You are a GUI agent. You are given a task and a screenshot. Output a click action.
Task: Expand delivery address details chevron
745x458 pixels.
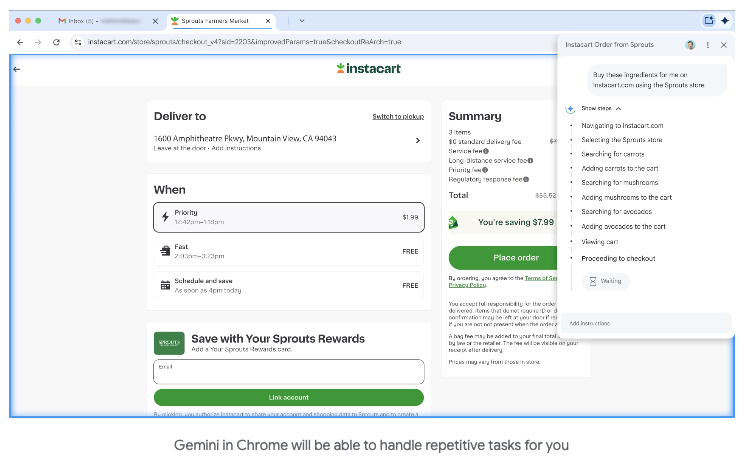417,141
